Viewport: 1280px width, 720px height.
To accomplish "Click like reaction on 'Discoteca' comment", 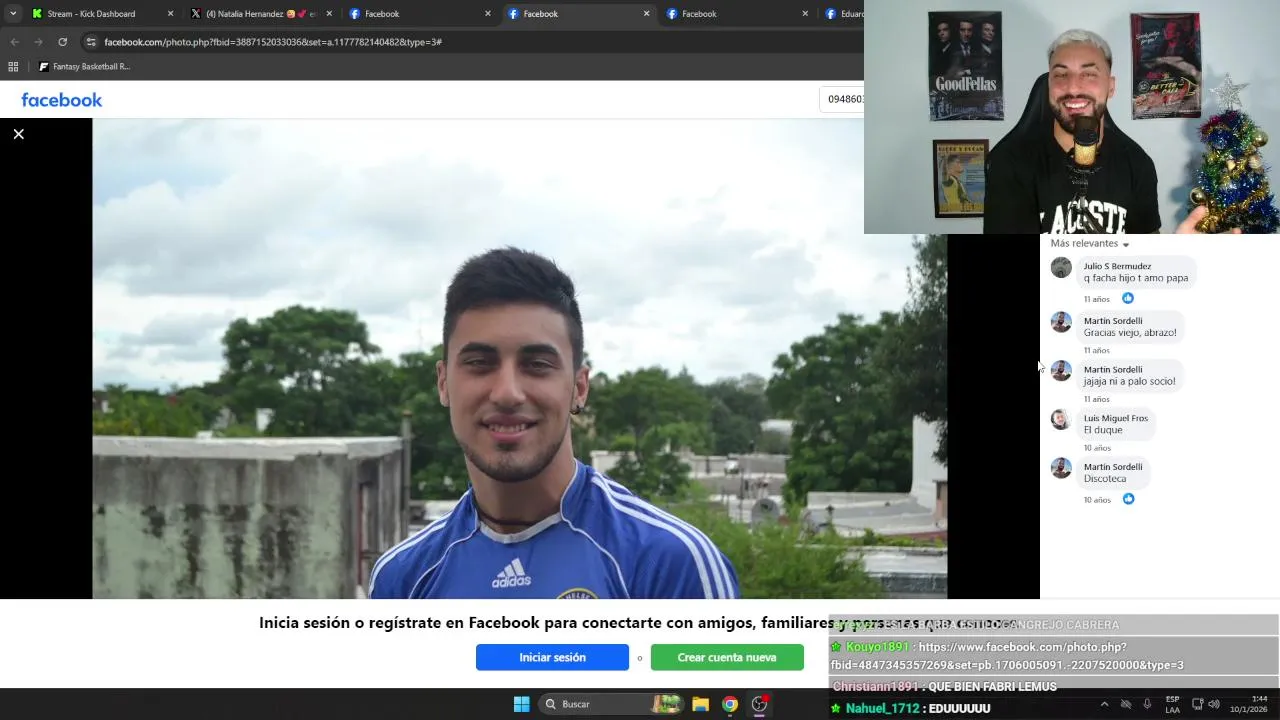I will pyautogui.click(x=1128, y=499).
